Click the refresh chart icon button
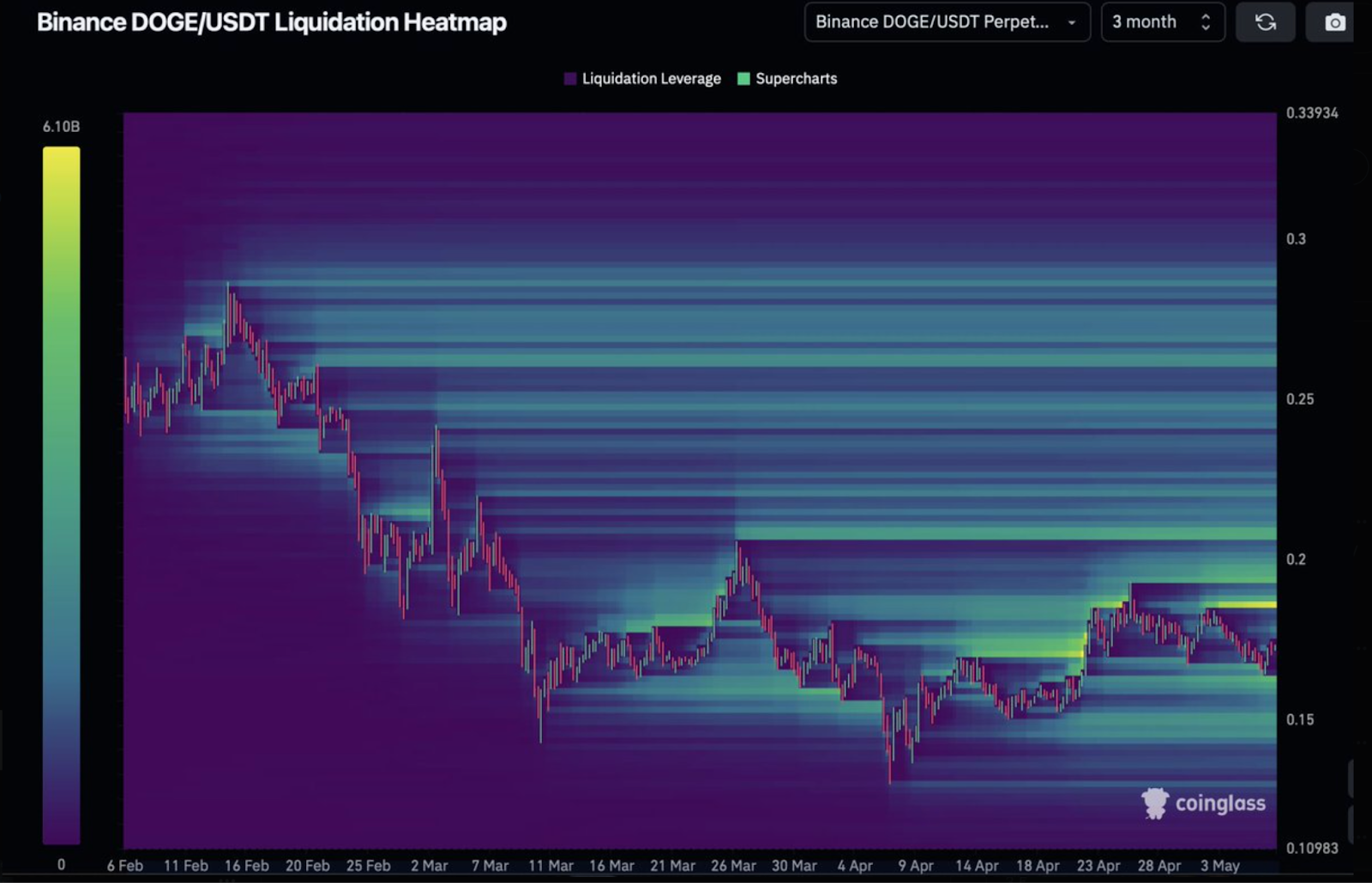This screenshot has width=1372, height=883. (1266, 22)
